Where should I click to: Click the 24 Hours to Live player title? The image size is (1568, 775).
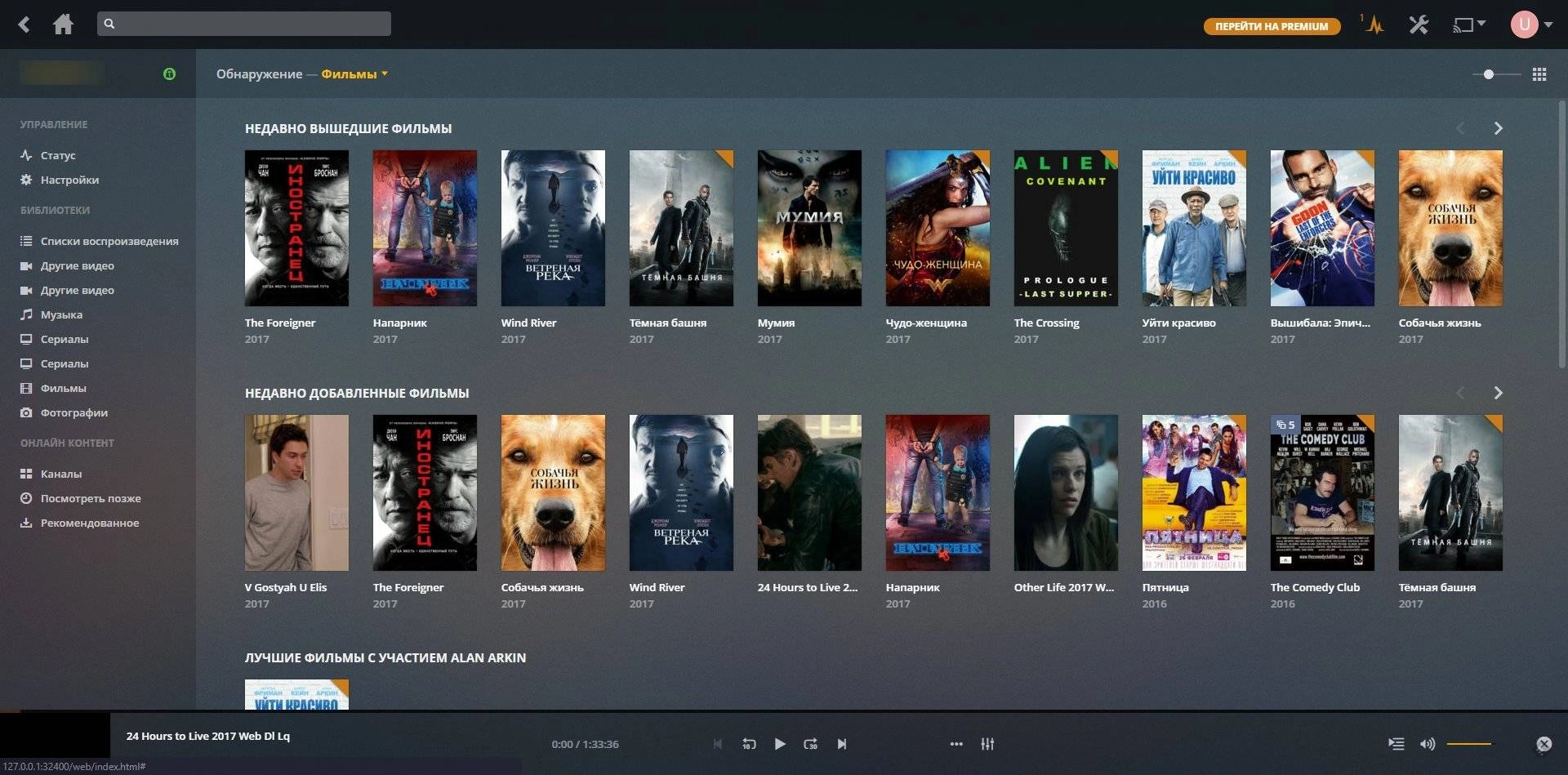[208, 736]
